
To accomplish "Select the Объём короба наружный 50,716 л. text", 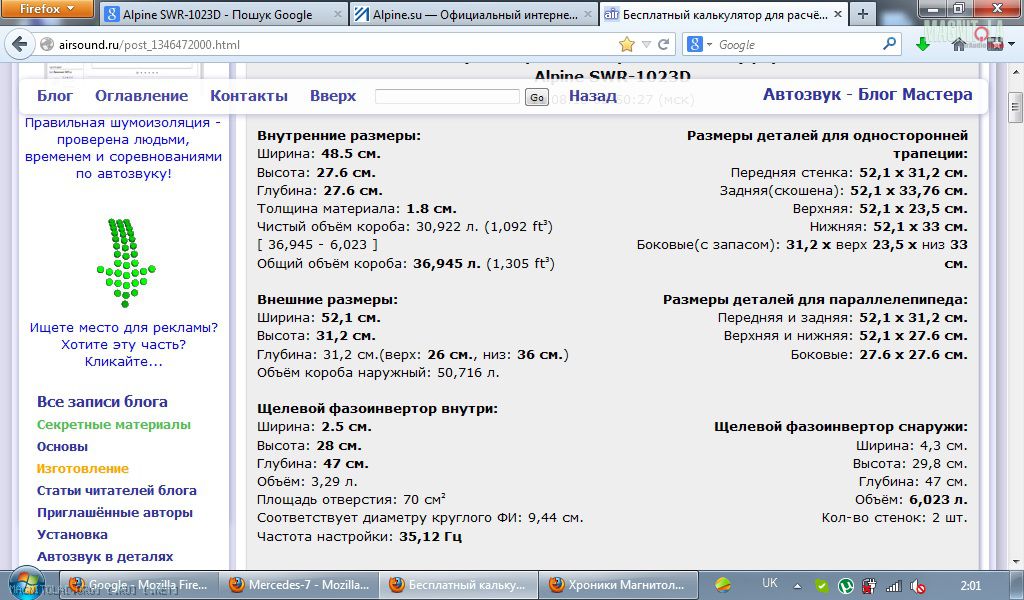I will point(377,373).
